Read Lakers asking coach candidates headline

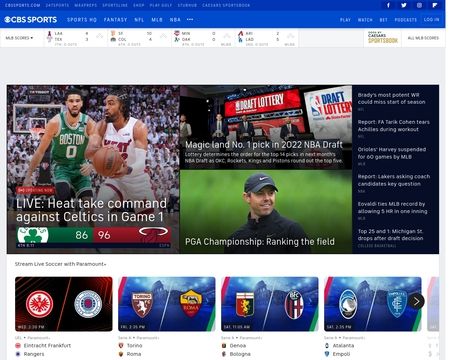pos(394,180)
